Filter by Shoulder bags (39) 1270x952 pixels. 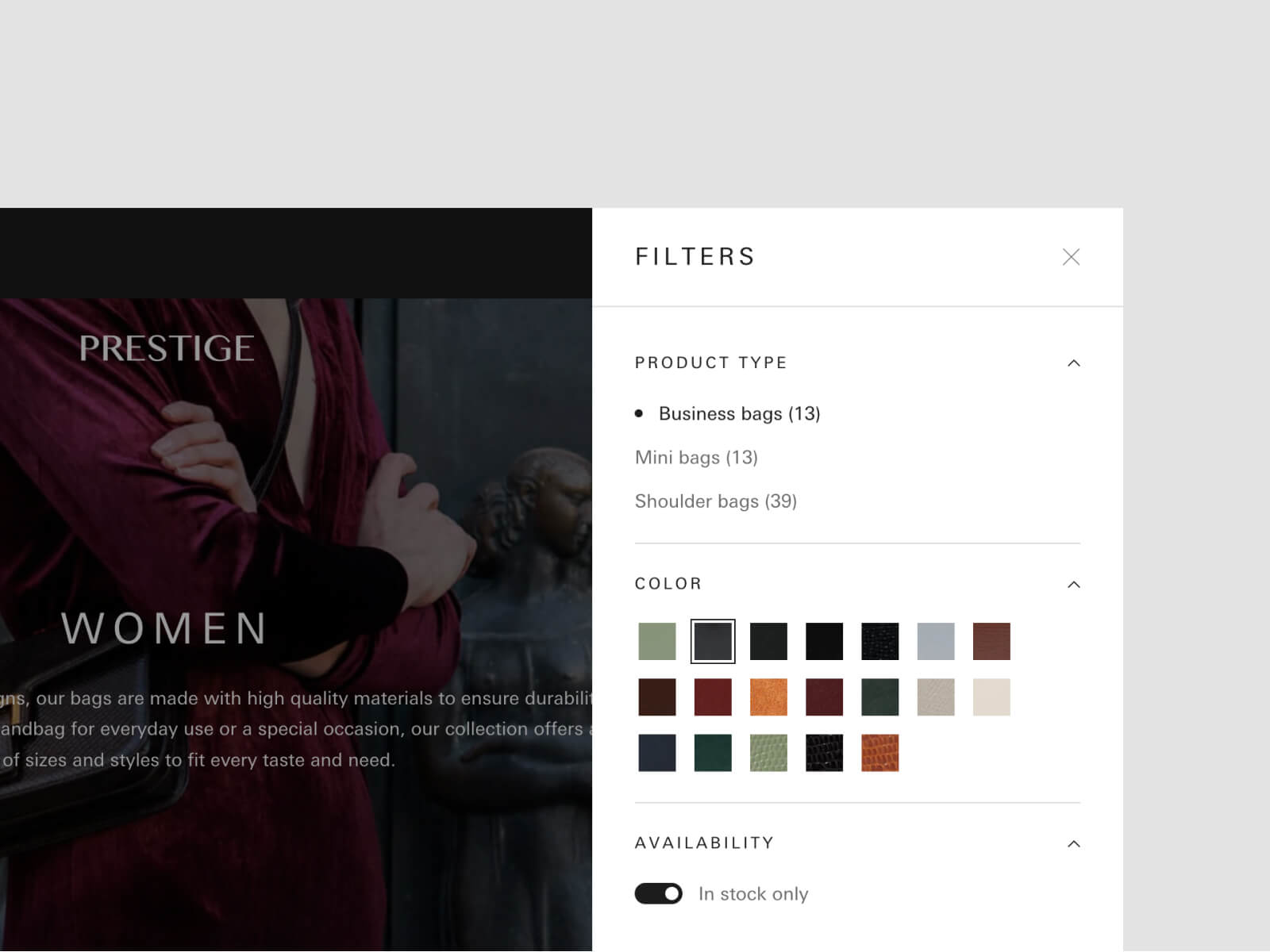pos(715,501)
